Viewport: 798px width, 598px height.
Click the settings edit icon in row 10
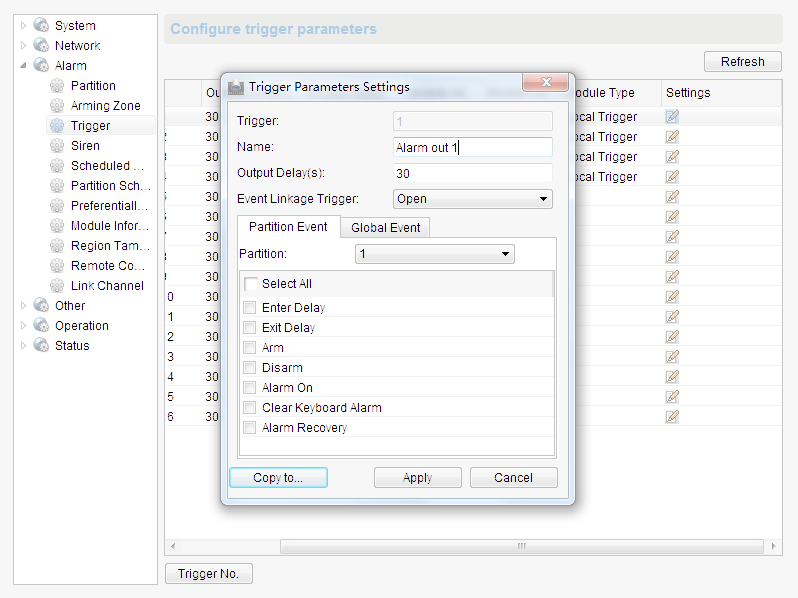tap(672, 296)
